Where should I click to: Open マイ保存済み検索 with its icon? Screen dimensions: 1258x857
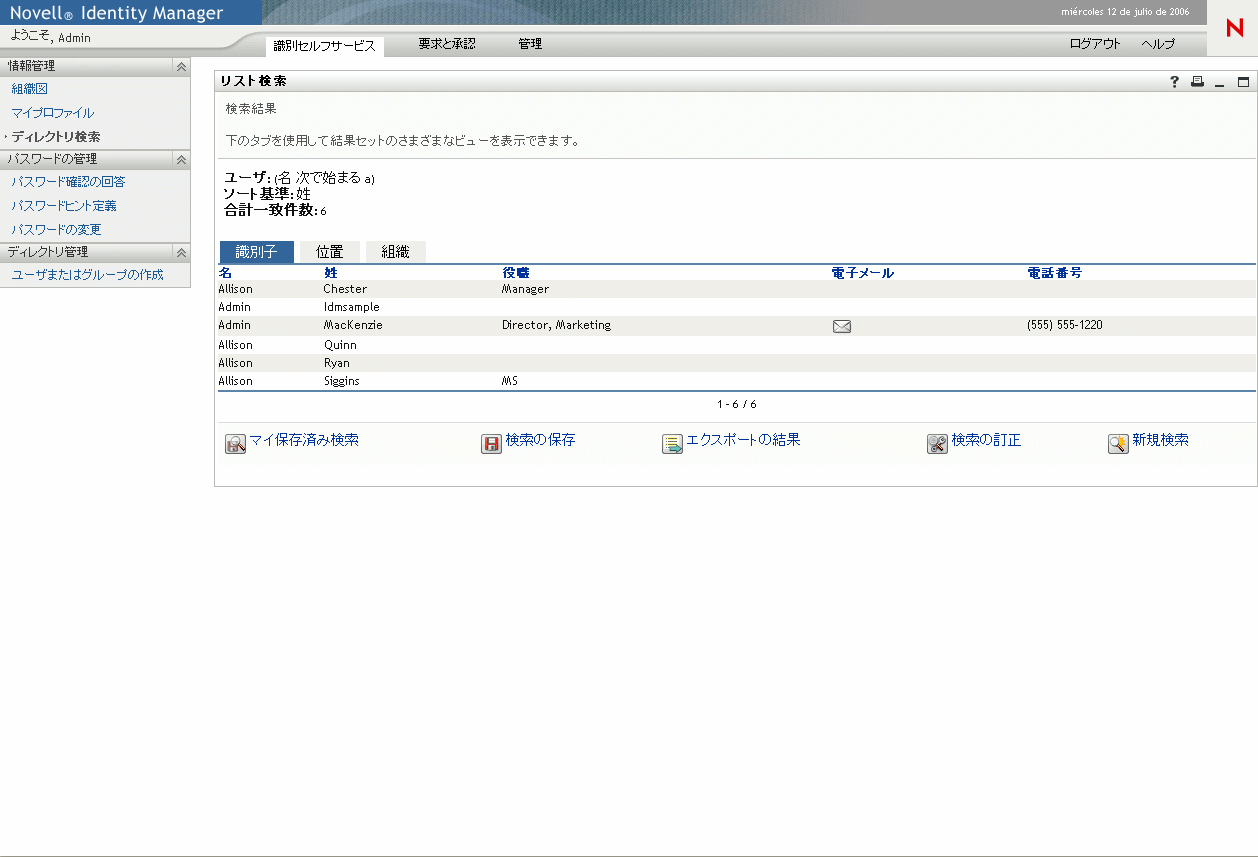point(235,443)
